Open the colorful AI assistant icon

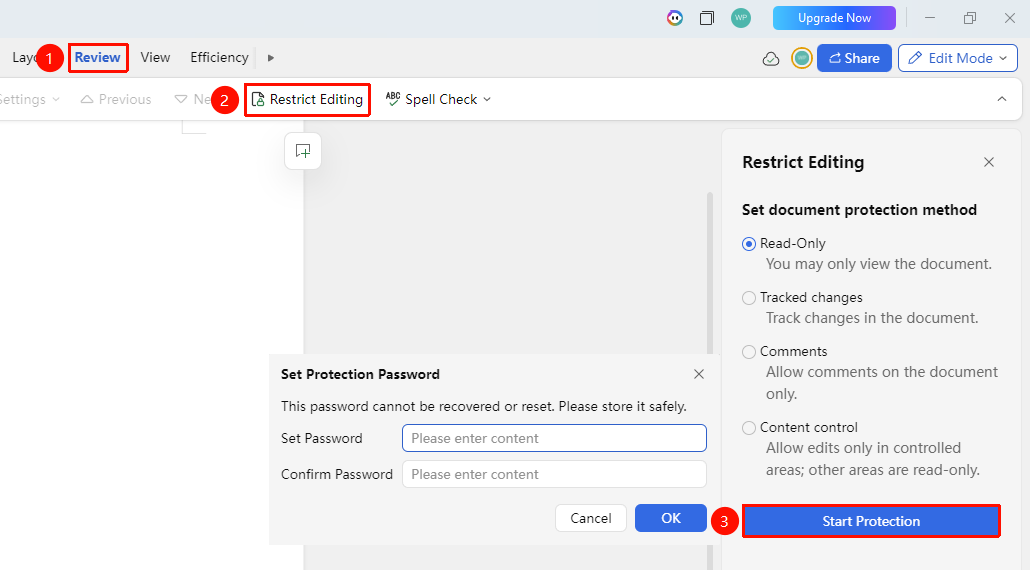pos(675,18)
